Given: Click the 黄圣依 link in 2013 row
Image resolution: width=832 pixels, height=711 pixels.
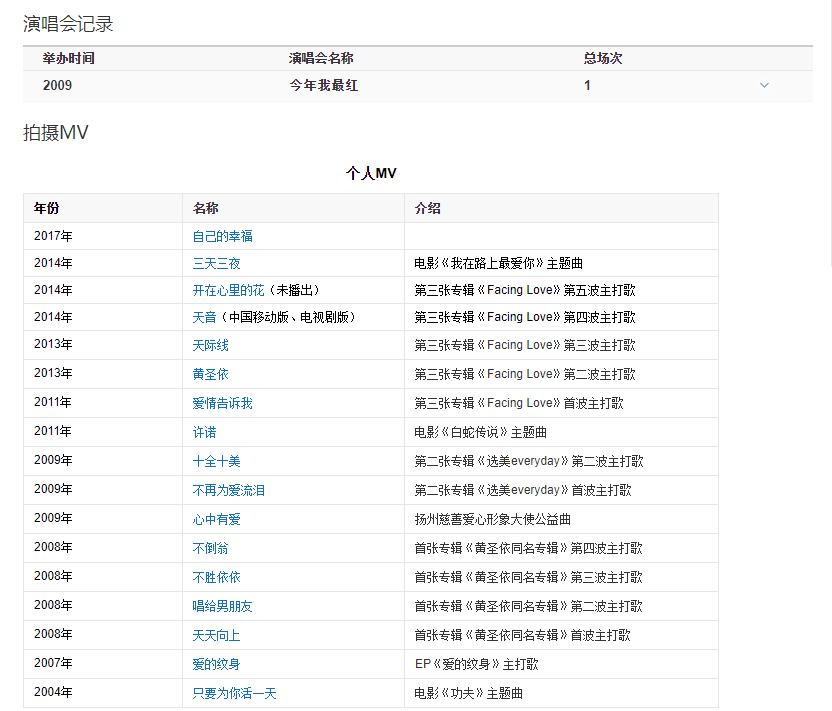Looking at the screenshot, I should point(210,374).
